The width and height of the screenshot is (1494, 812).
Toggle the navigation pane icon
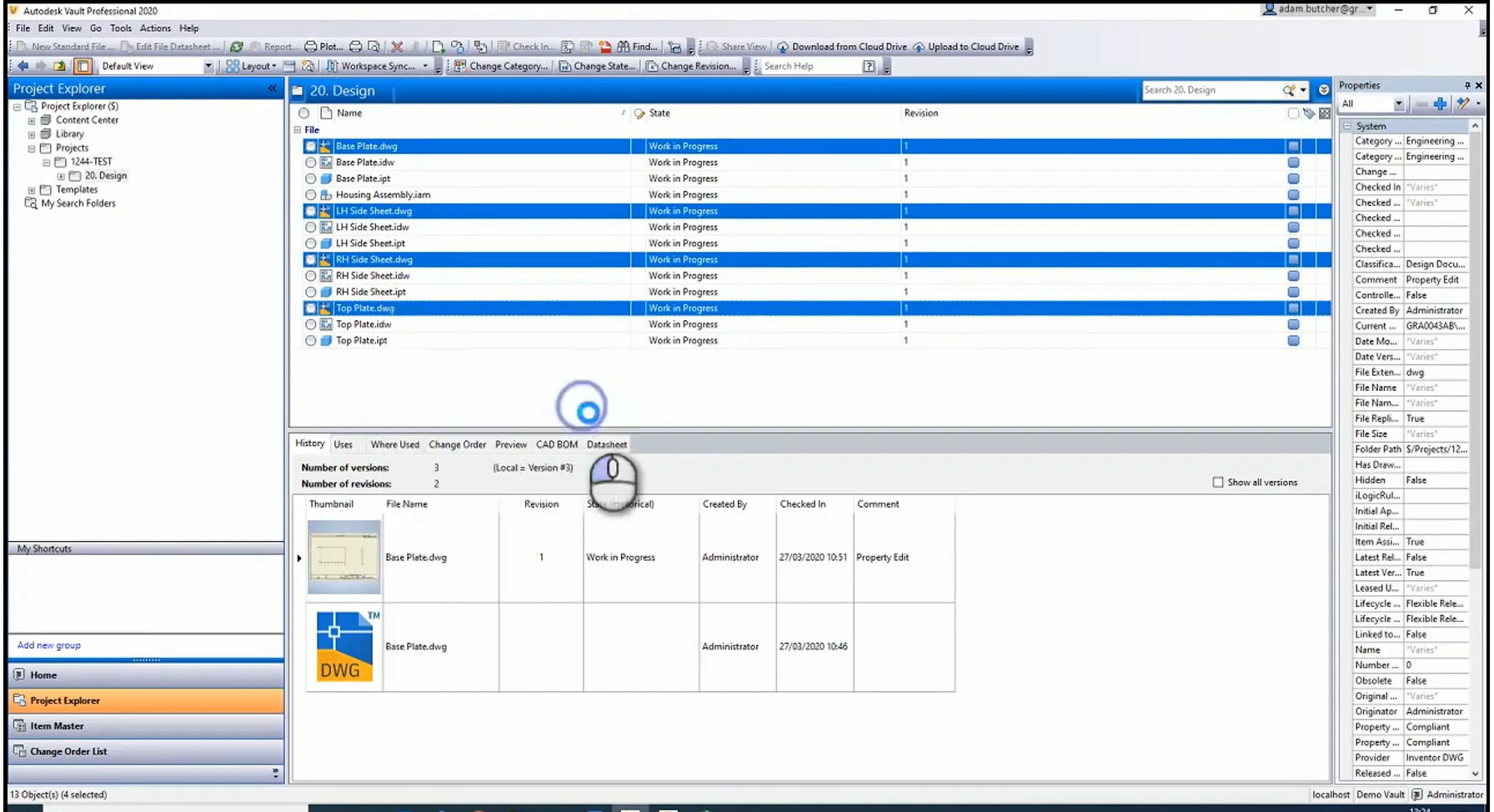click(83, 66)
